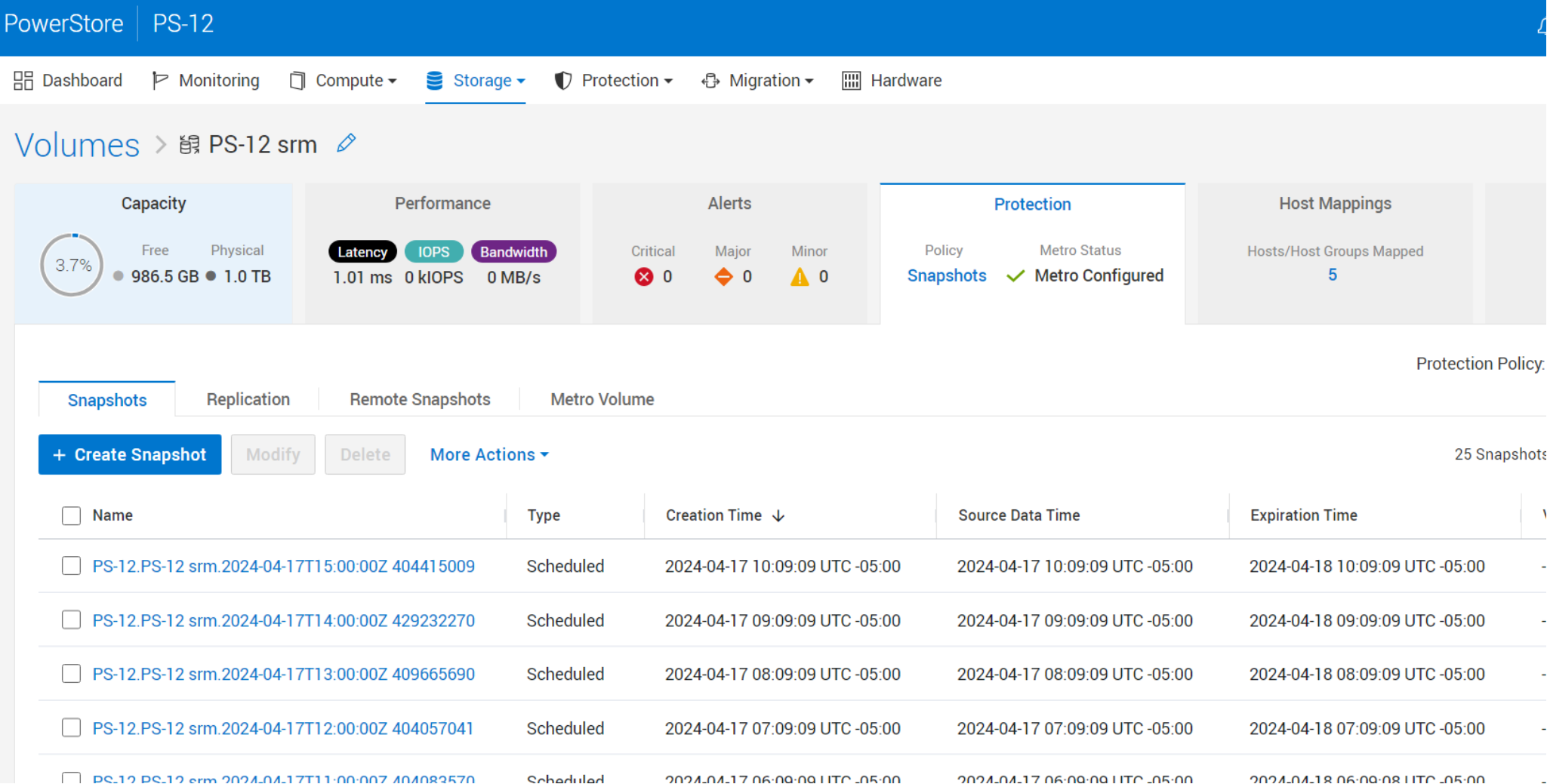Click the Modify button

pyautogui.click(x=273, y=455)
